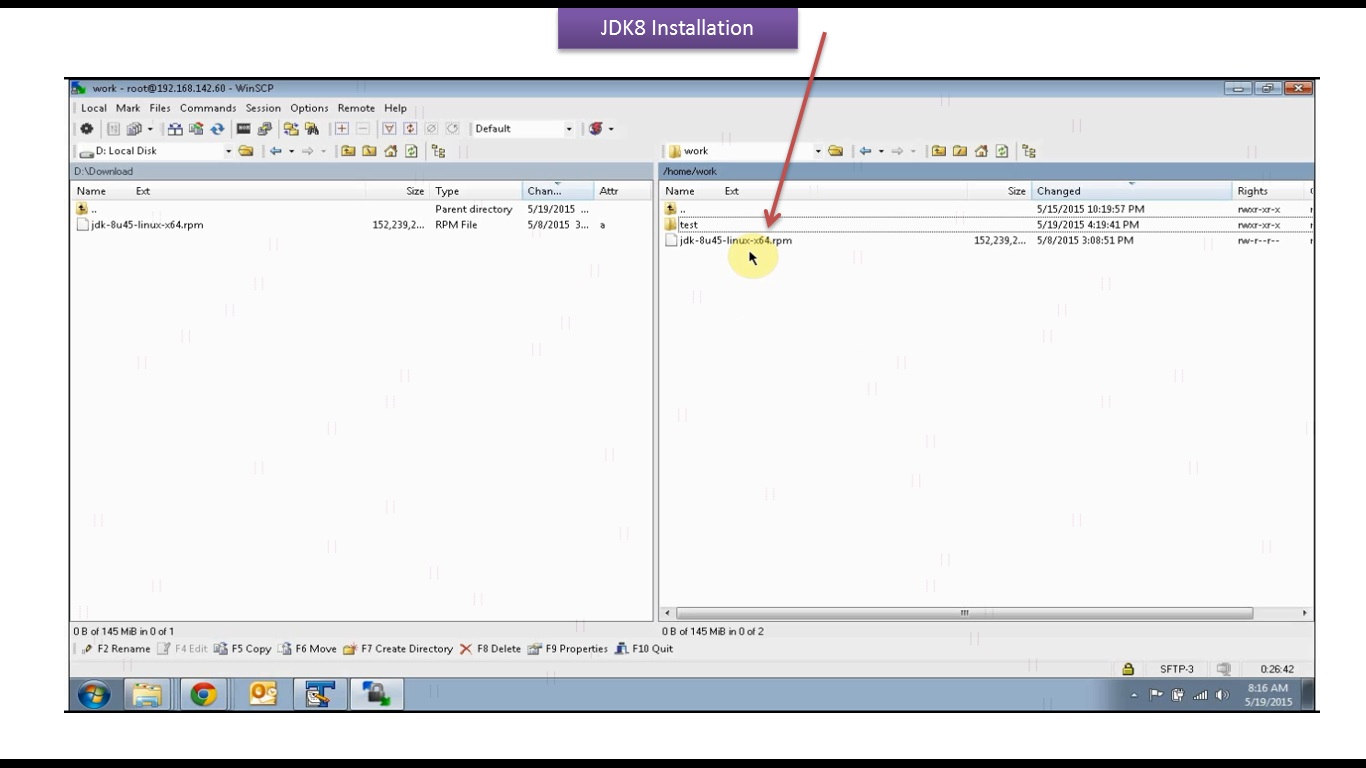
Task: Click the new session globe icon
Action: pyautogui.click(x=596, y=129)
